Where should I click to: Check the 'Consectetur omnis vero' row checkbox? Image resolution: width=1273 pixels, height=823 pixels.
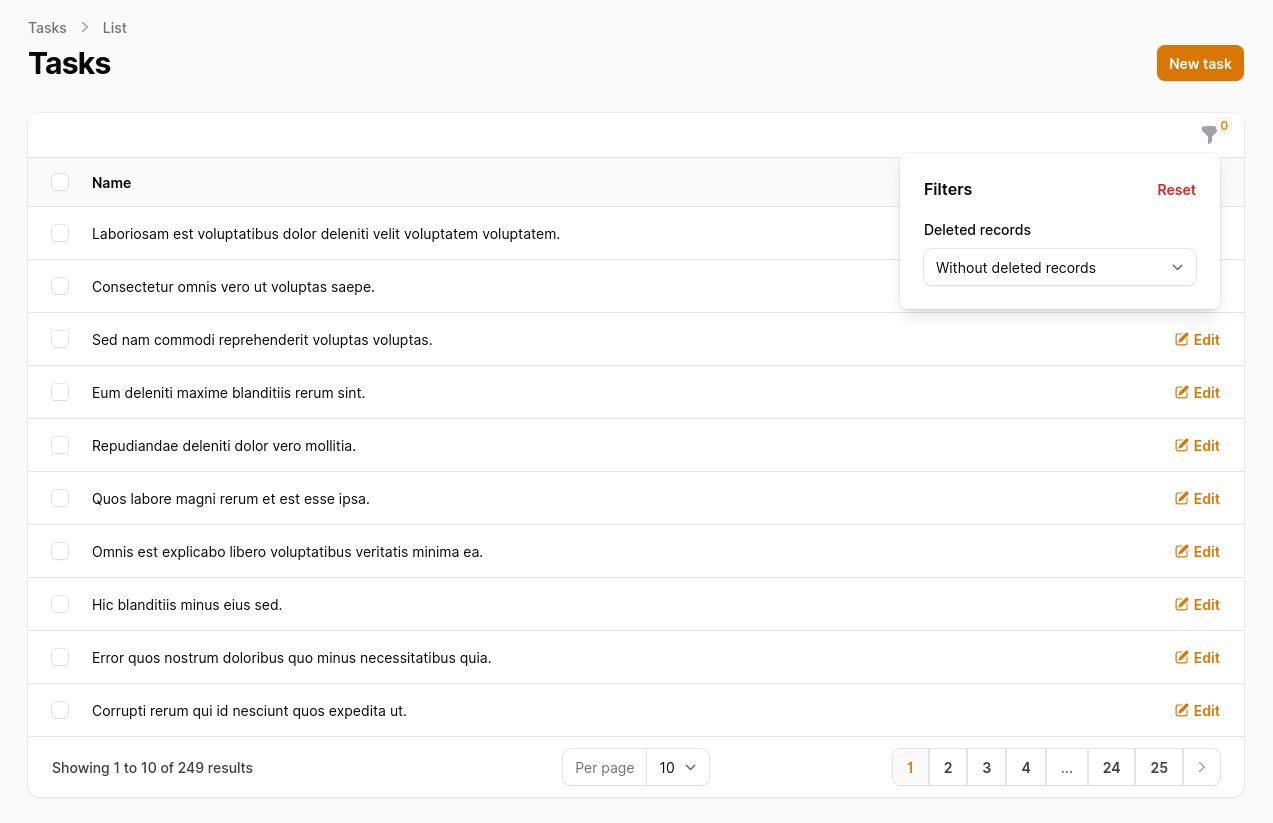tap(60, 286)
